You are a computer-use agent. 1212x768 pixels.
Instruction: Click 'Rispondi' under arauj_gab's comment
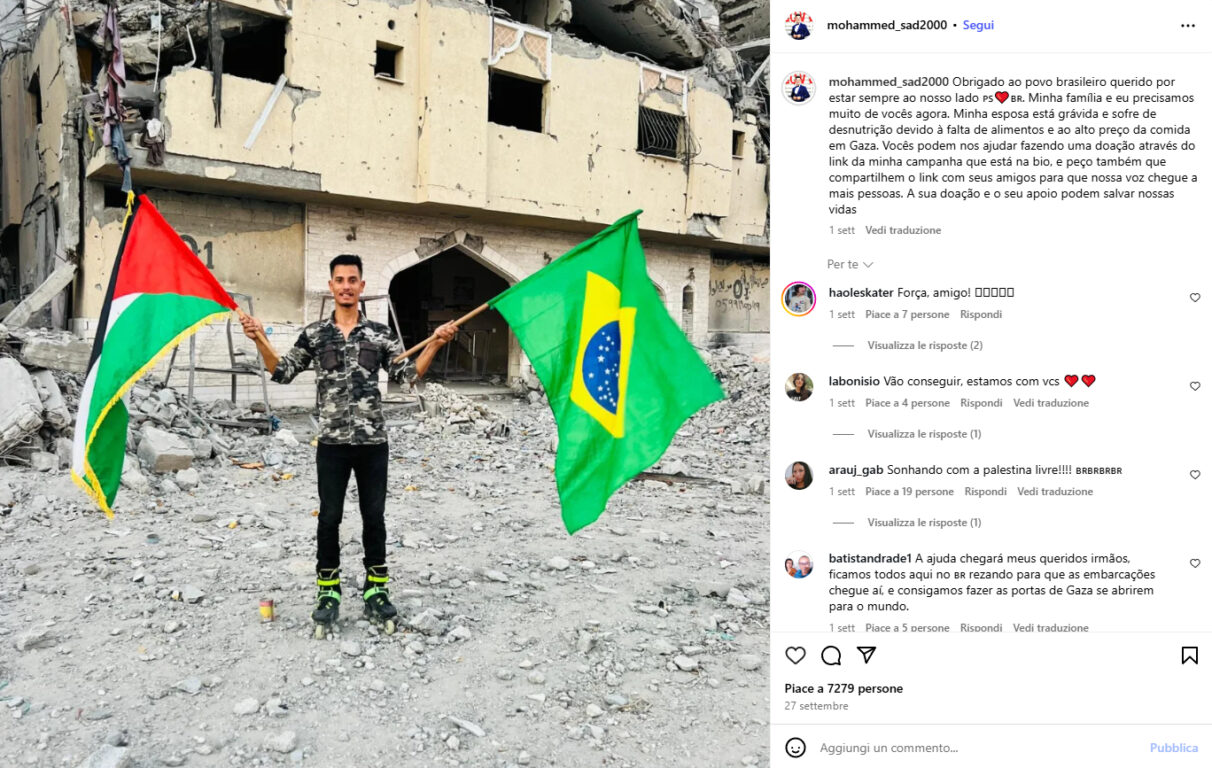[985, 492]
